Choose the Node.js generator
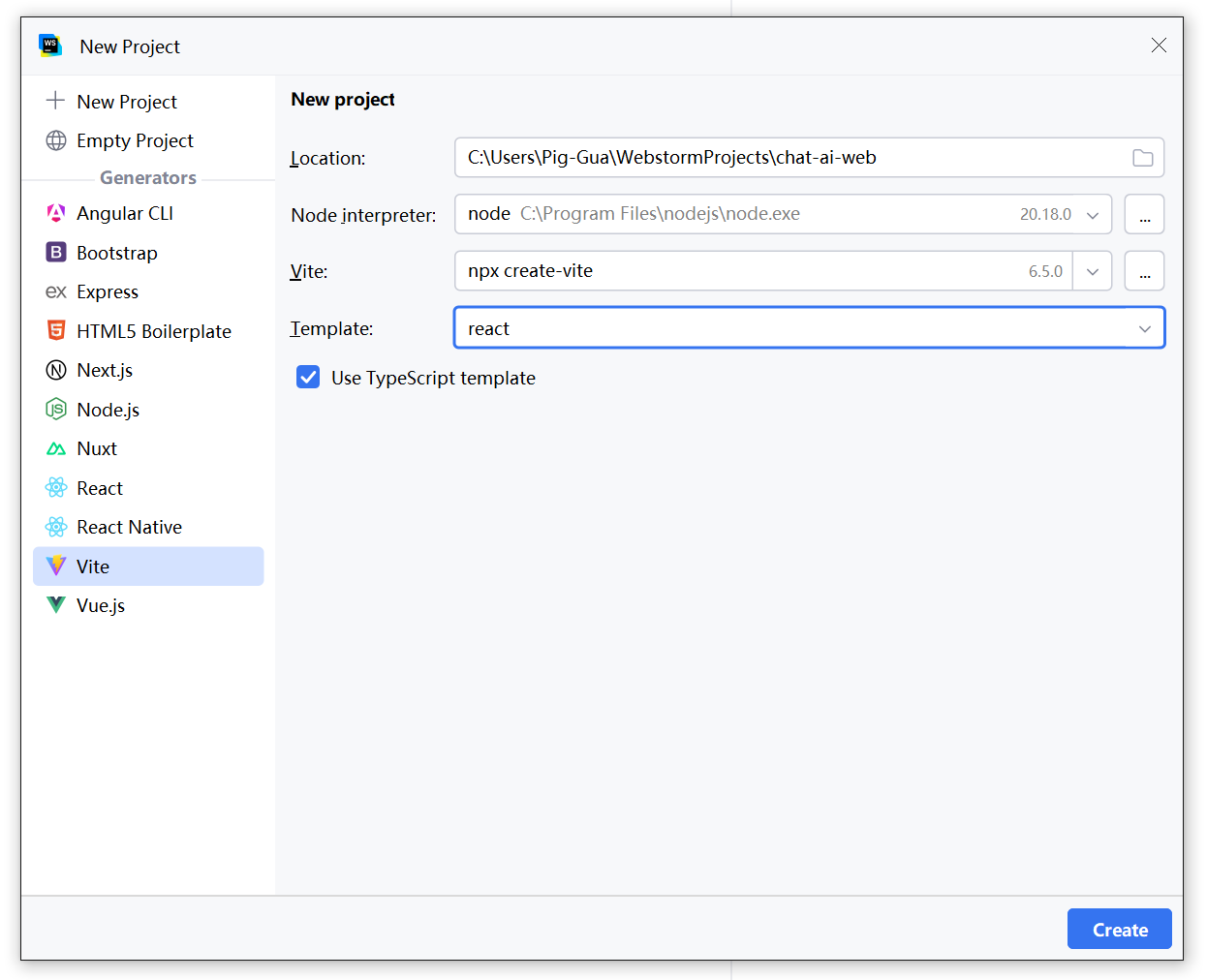 point(148,410)
